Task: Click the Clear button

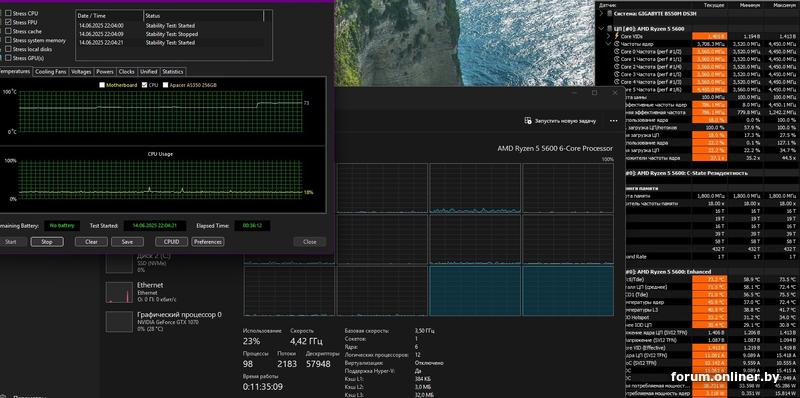Action: tap(91, 242)
